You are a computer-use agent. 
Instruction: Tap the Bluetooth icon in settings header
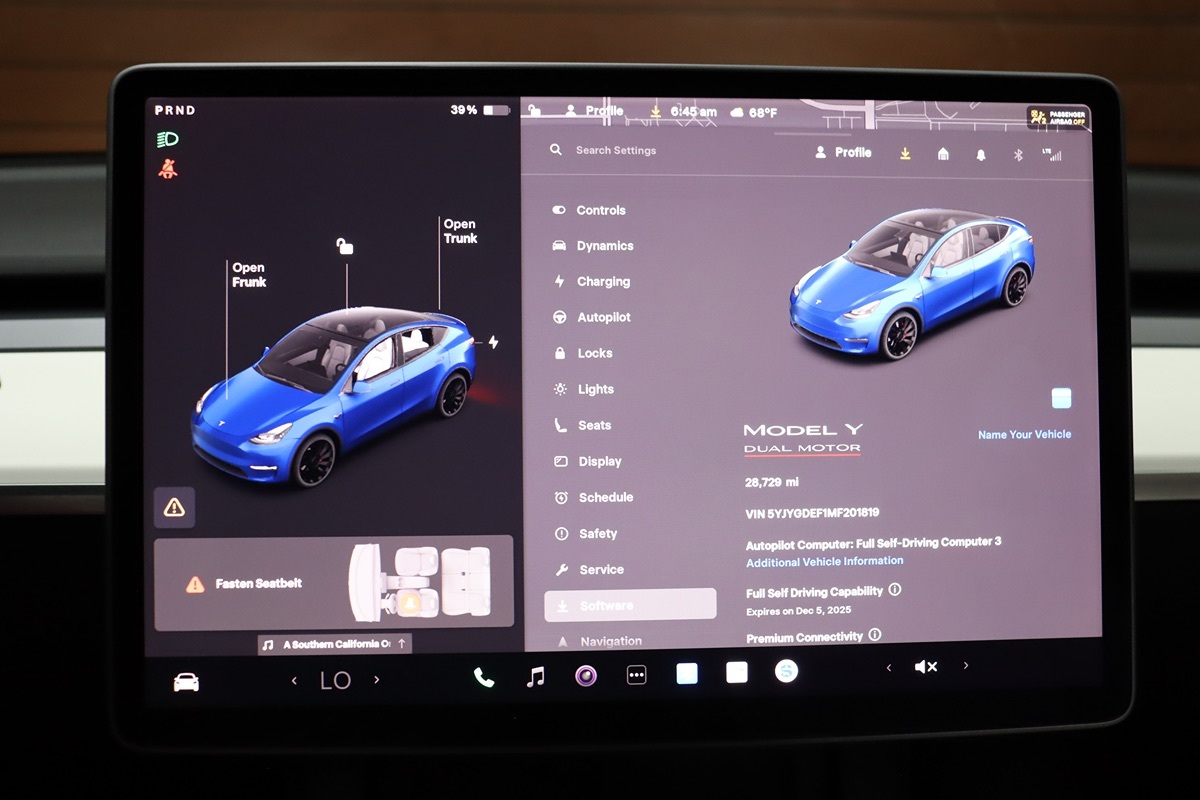coord(1018,154)
